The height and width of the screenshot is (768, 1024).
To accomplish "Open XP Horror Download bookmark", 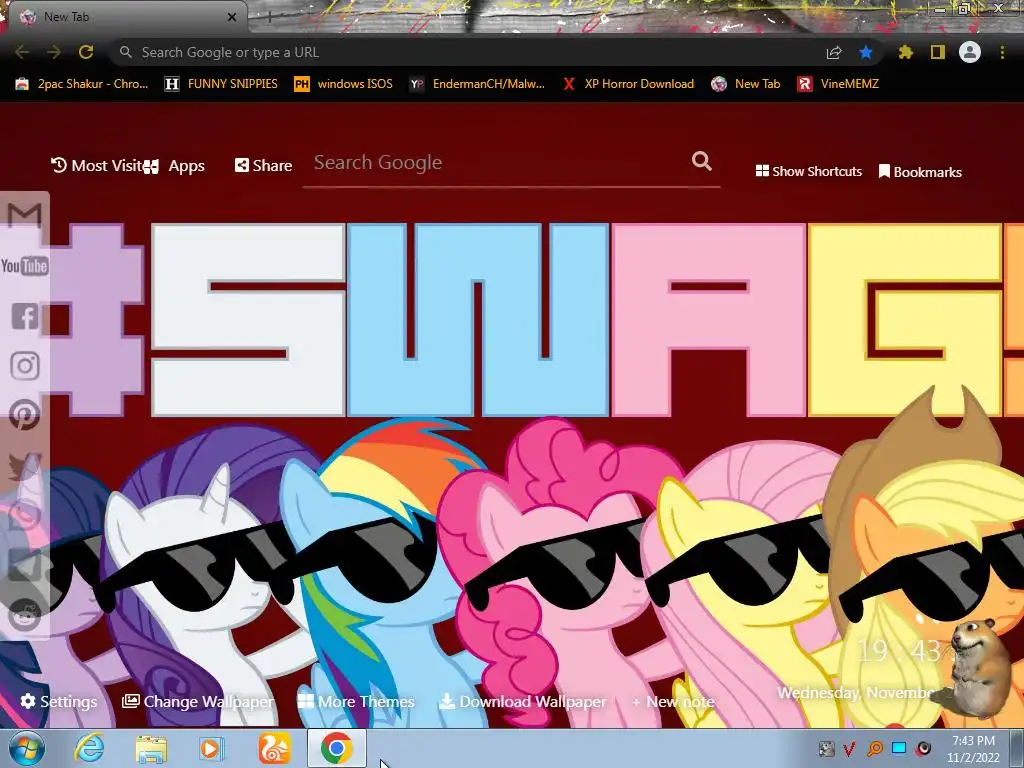I will [x=628, y=84].
